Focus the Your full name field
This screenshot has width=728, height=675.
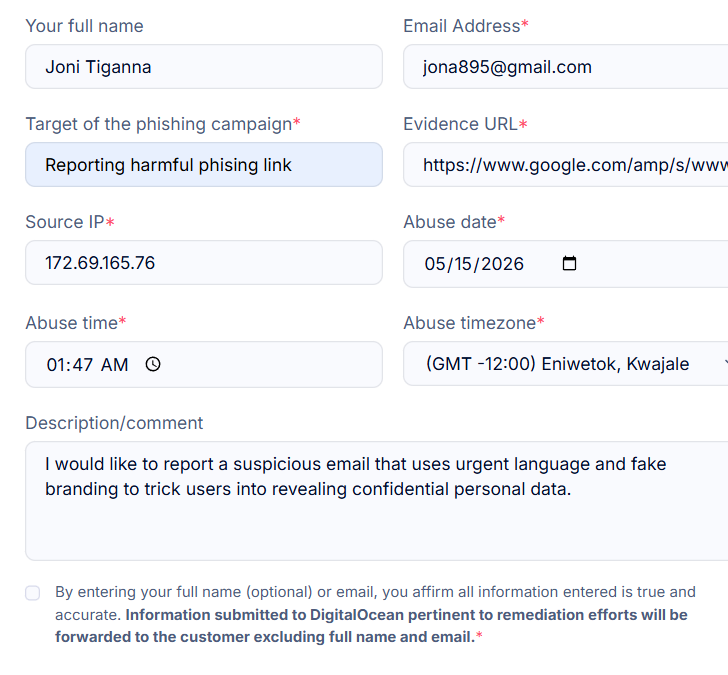coord(204,67)
